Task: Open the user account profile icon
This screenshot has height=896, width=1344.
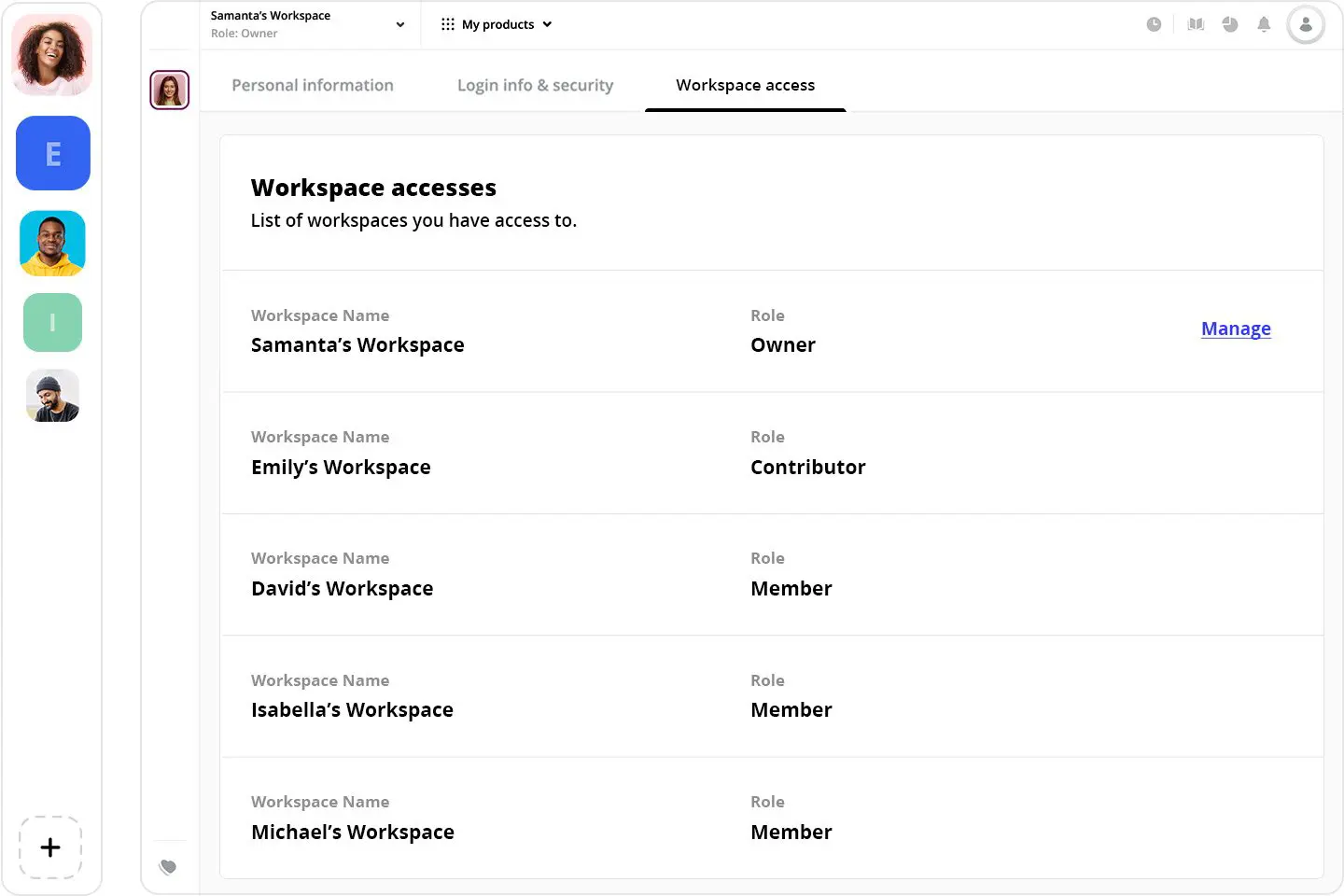Action: 1305,25
